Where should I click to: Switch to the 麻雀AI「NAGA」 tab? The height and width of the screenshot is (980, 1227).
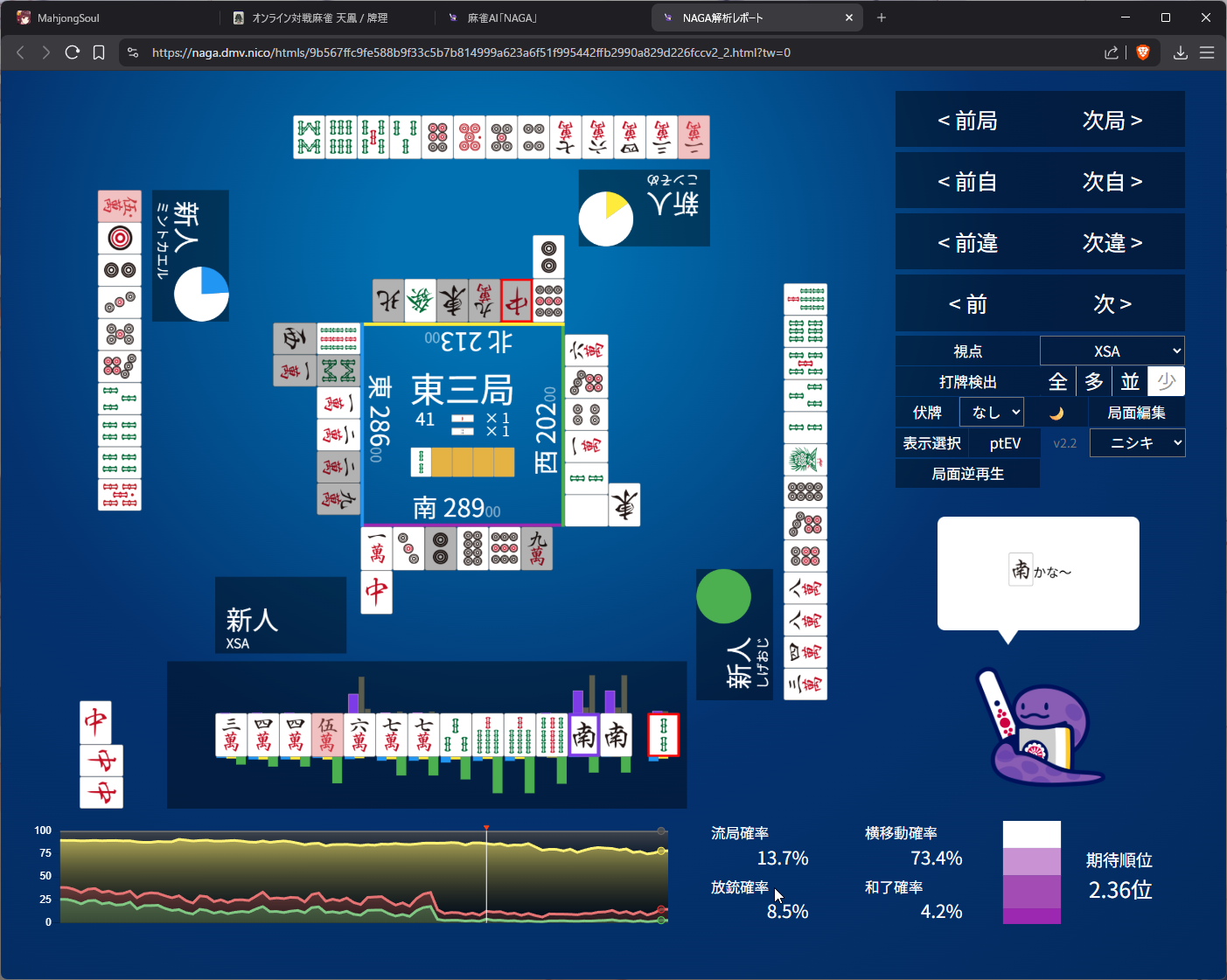point(502,17)
